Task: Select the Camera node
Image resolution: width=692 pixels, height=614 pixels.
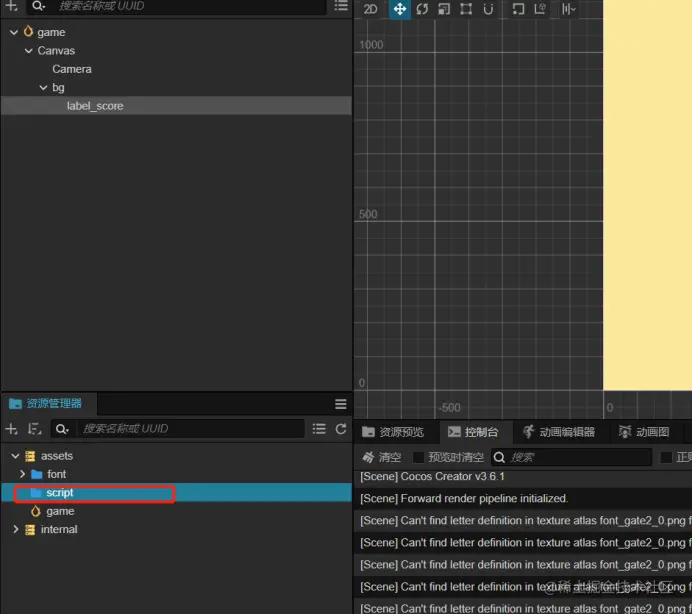Action: (72, 69)
